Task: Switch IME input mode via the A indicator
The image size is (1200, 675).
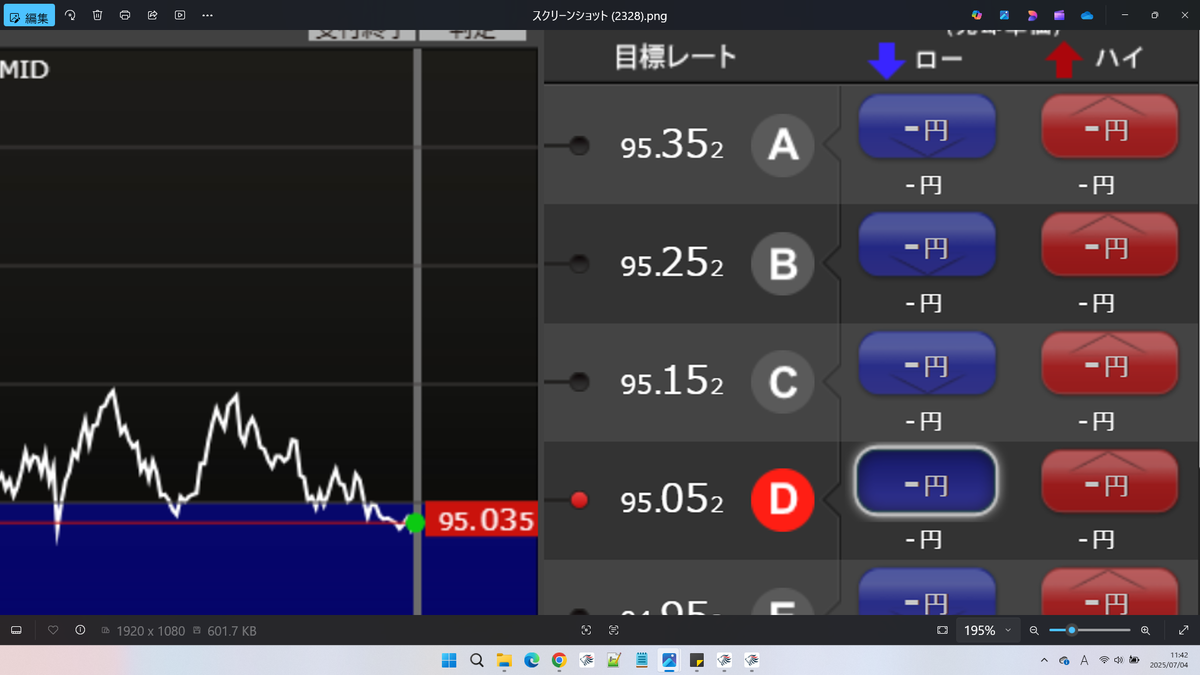Action: click(1084, 660)
